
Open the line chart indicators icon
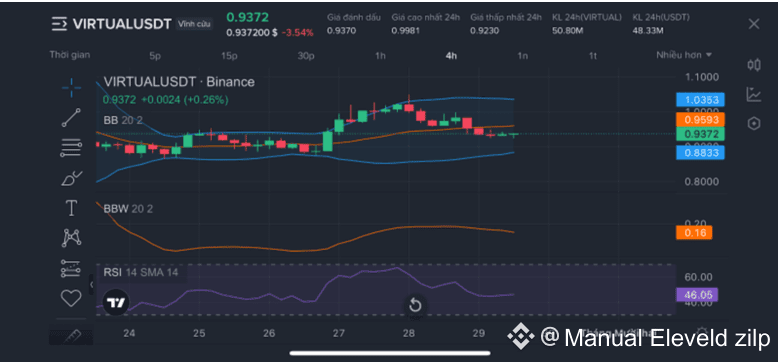click(x=754, y=94)
